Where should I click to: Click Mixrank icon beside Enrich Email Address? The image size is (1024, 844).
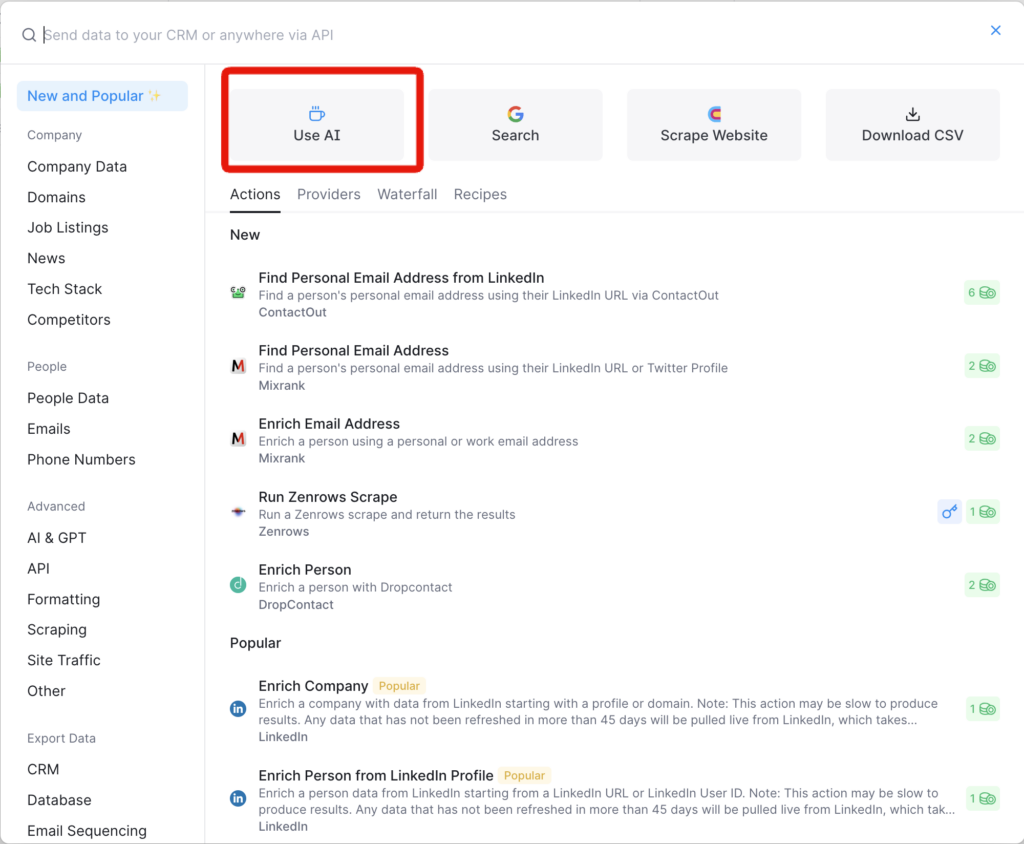click(238, 438)
